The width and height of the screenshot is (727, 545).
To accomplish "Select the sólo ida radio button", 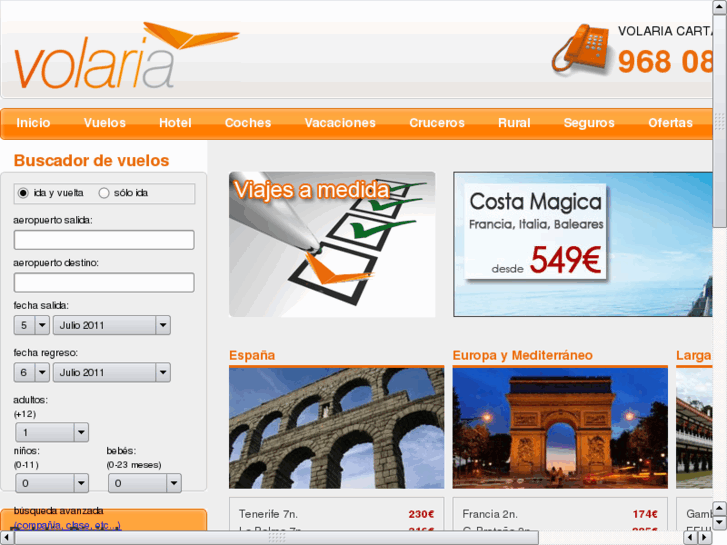I will point(104,193).
